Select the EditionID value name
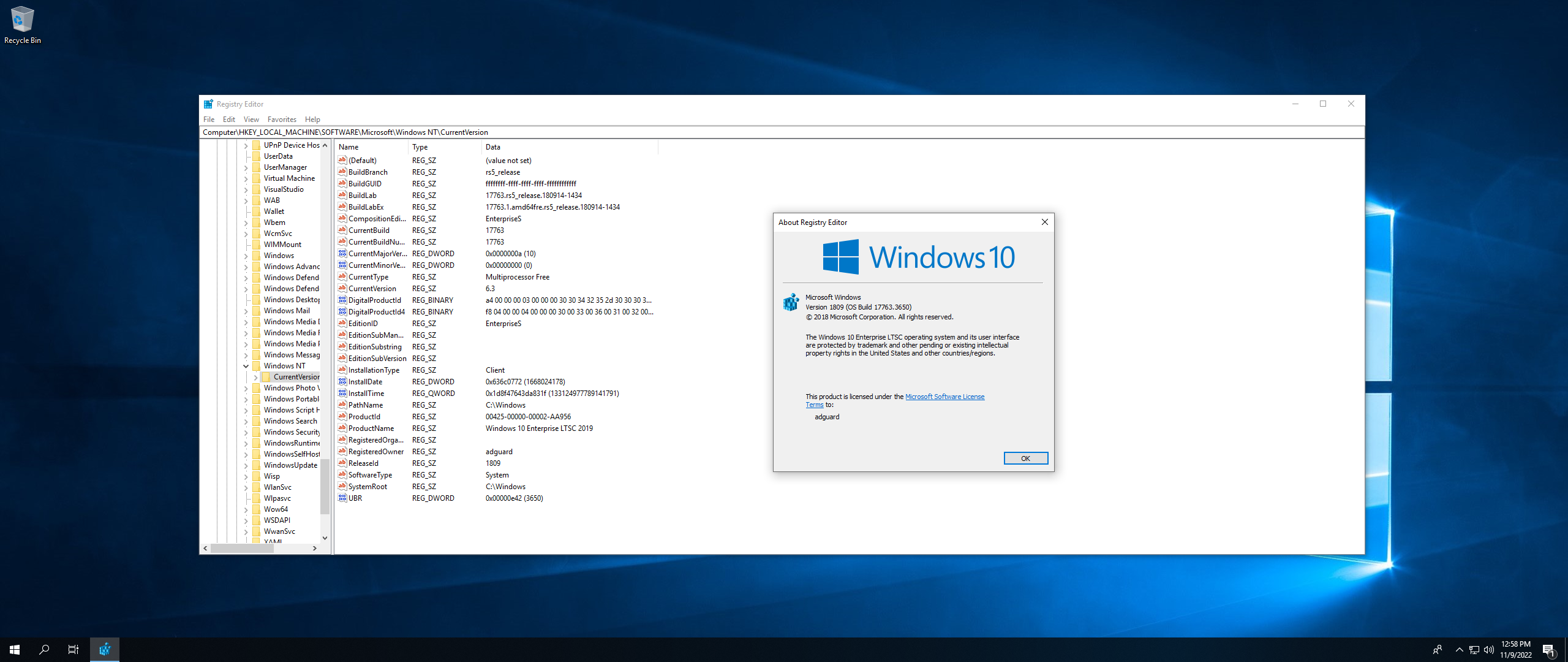Image resolution: width=1568 pixels, height=662 pixels. (x=363, y=324)
